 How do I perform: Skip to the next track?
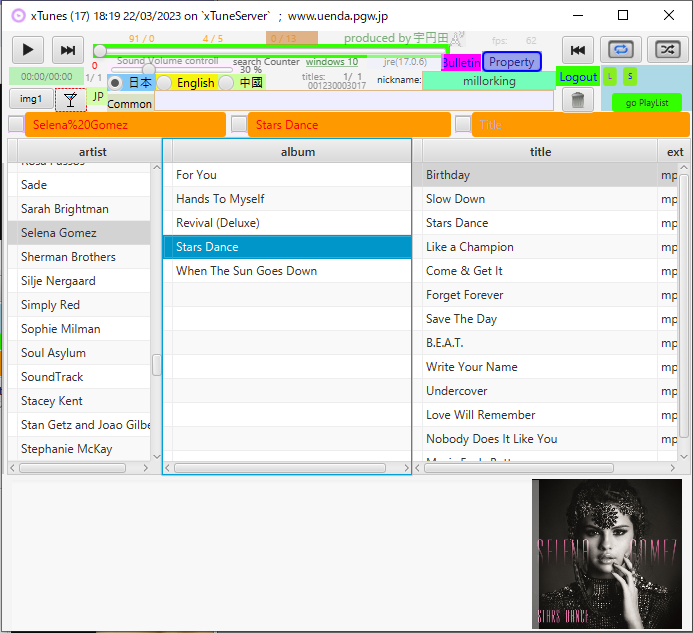[67, 50]
